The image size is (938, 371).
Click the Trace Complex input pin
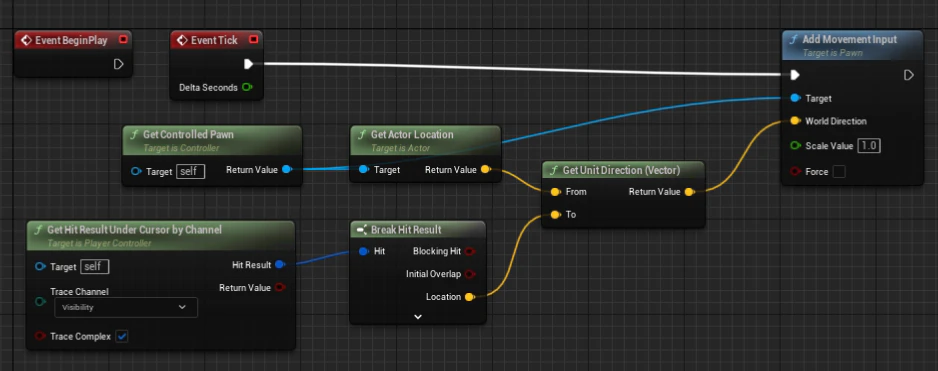[41, 336]
